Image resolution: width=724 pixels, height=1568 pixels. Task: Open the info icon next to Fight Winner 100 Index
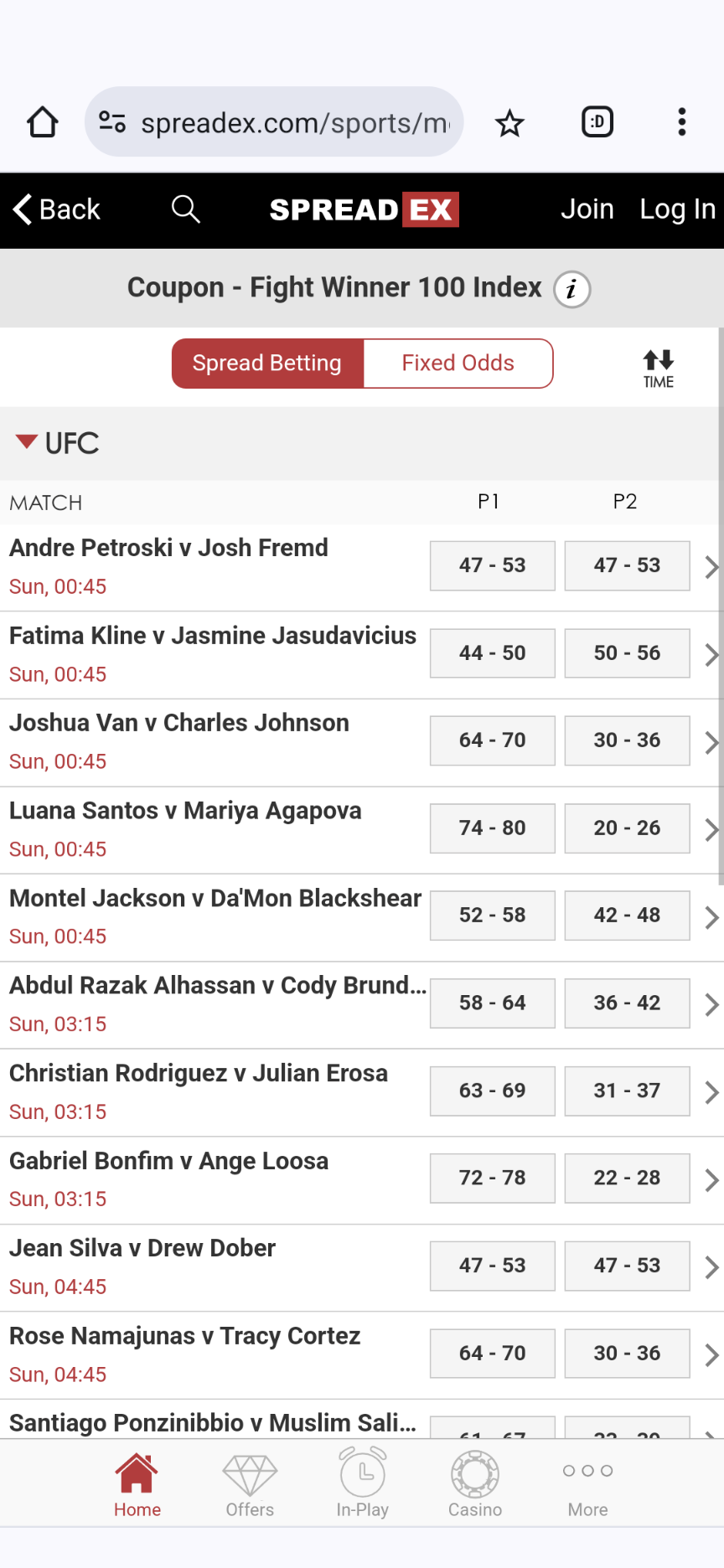coord(571,289)
